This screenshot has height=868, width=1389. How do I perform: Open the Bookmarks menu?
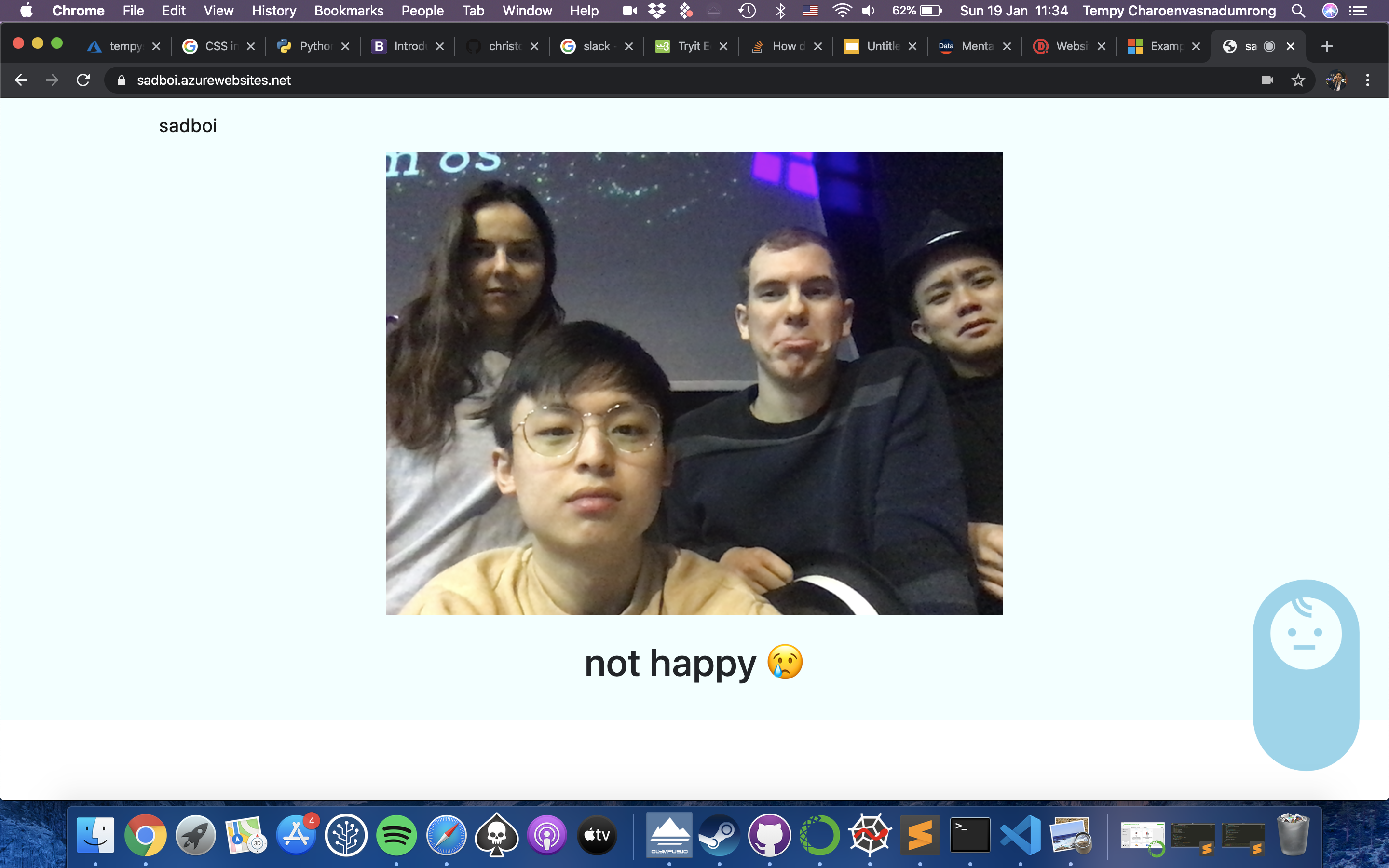[x=348, y=11]
